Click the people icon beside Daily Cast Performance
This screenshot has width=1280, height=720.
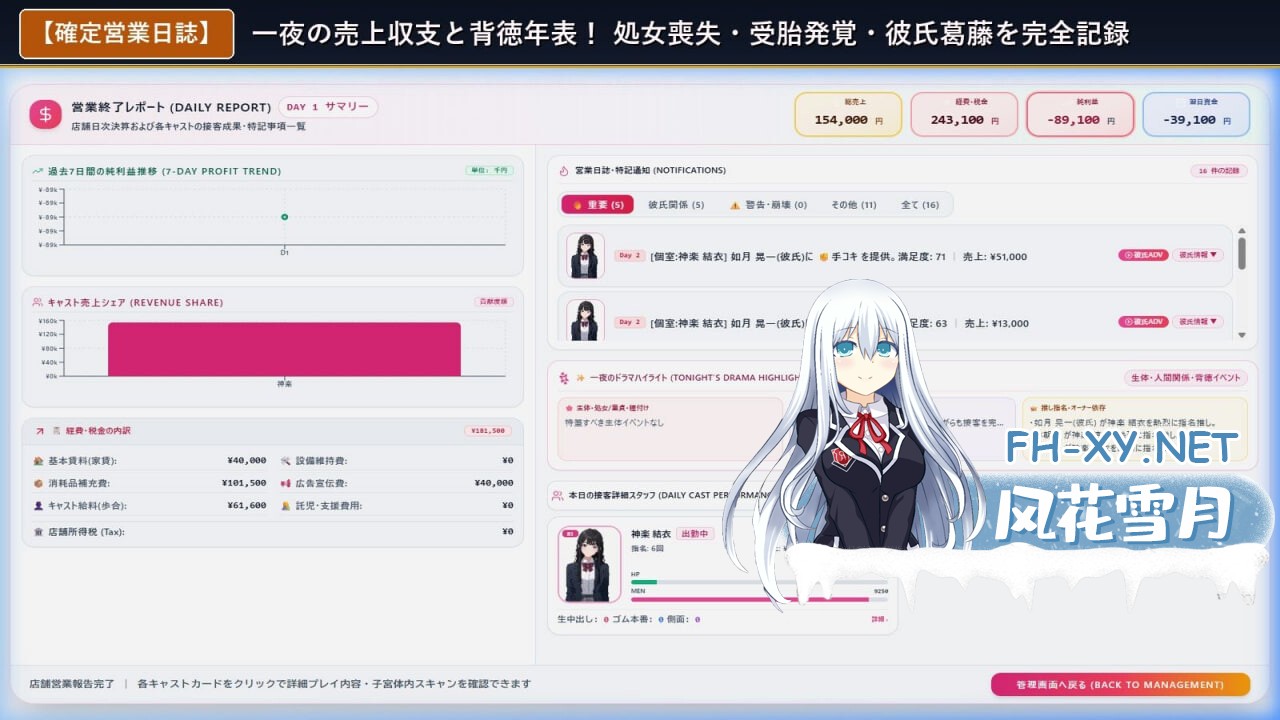(x=556, y=495)
